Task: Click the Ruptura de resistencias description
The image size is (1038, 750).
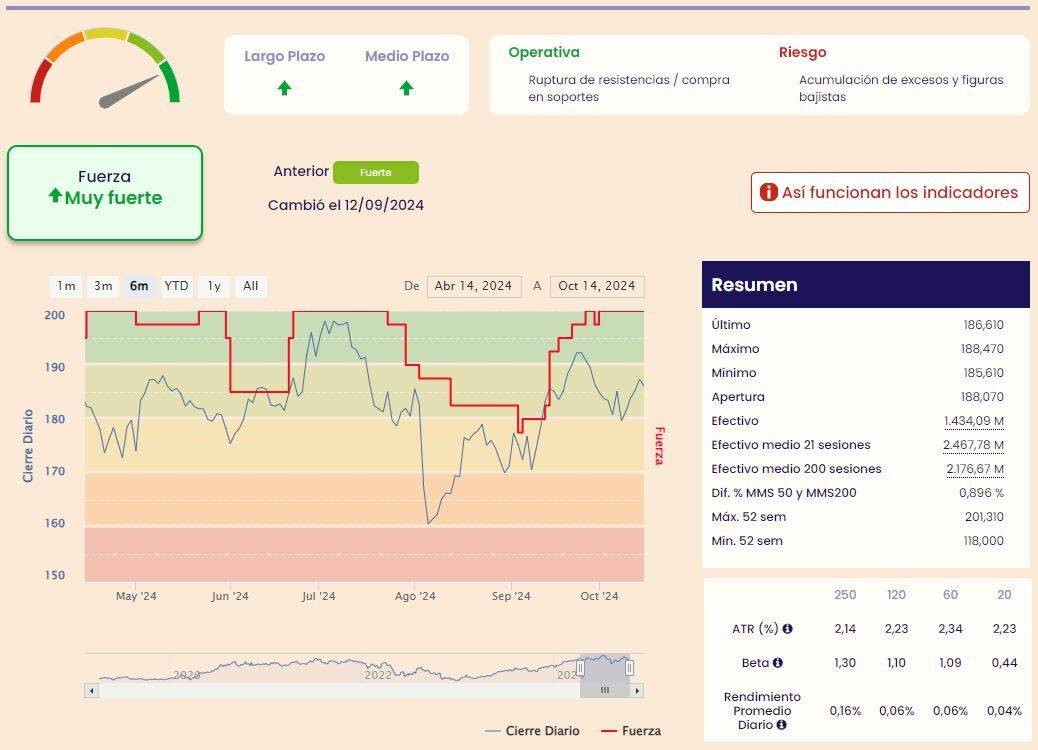Action: [x=629, y=88]
